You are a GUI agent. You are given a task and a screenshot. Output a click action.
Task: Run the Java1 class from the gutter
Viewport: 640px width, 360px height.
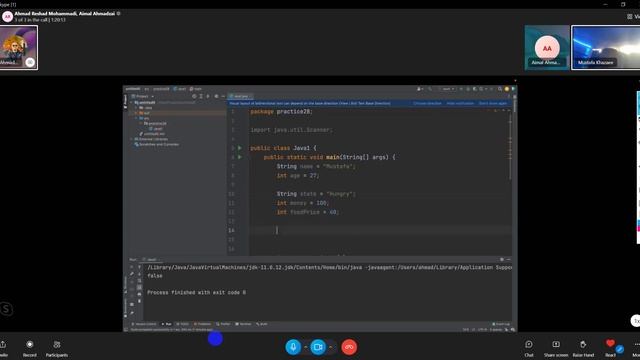tap(240, 148)
